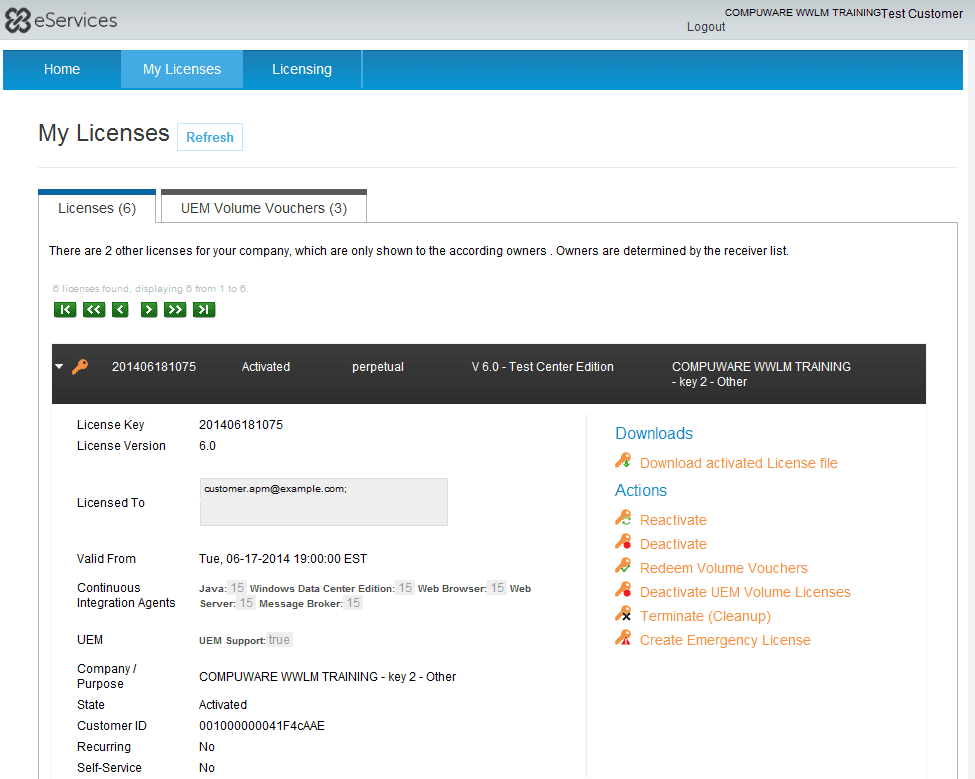The image size is (975, 779).
Task: Click Terminate (Cleanup) link
Action: 705,616
